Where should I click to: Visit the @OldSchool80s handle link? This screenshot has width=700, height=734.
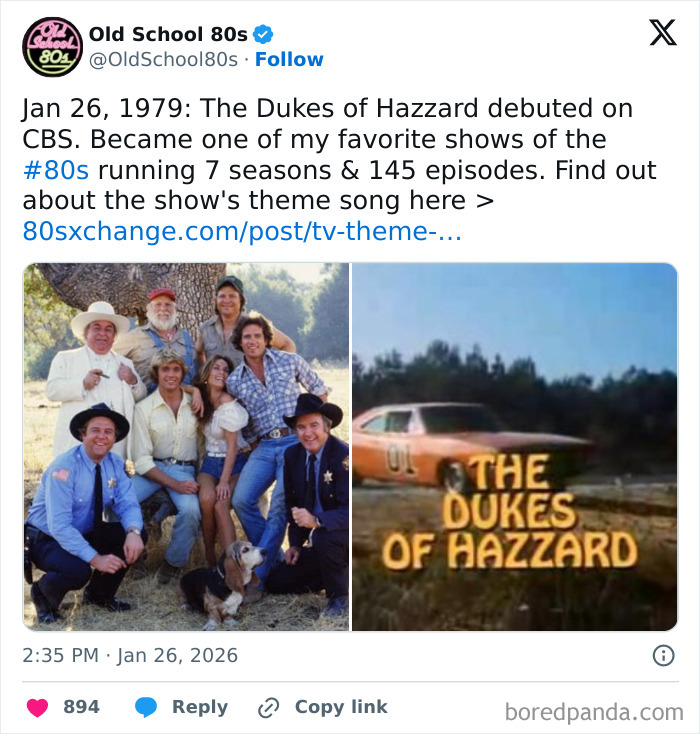pyautogui.click(x=164, y=60)
